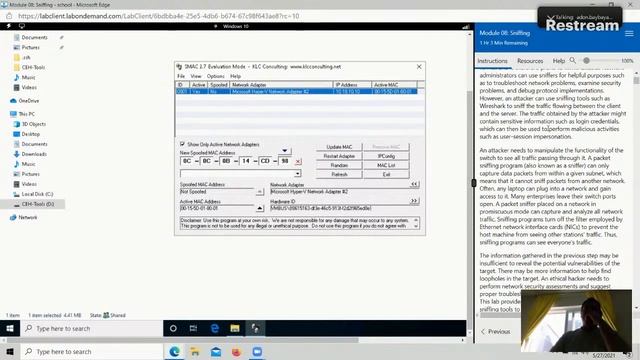Click the Active MAC column header
The width and height of the screenshot is (640, 360).
tap(394, 85)
